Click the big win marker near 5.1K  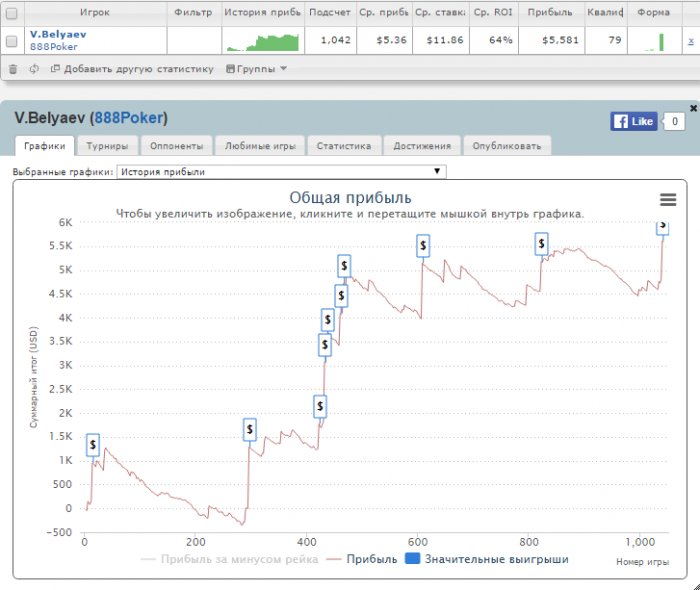coord(344,266)
